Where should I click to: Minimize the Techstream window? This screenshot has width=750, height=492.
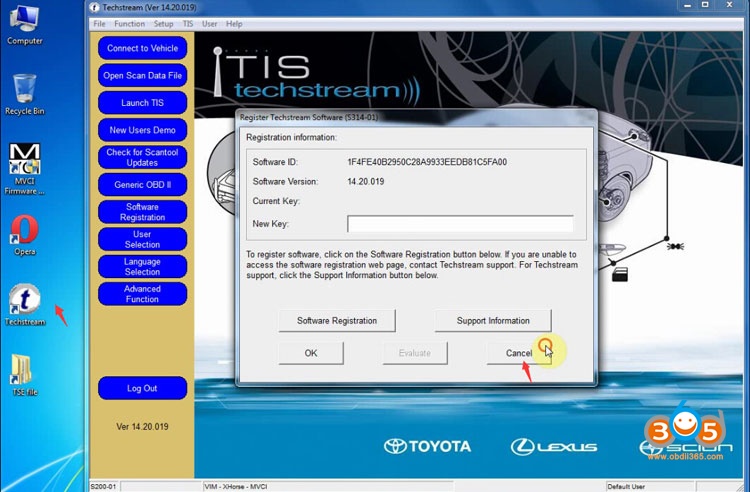[x=687, y=5]
